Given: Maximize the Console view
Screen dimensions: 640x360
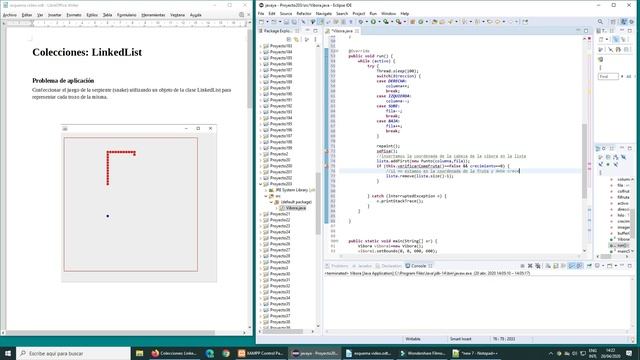Looking at the screenshot, I should 630,266.
